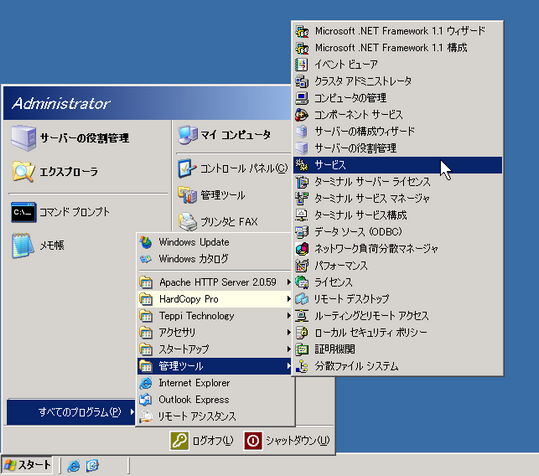
Task: Open サーバーの構成ウィザード menu entry
Action: coord(397,132)
